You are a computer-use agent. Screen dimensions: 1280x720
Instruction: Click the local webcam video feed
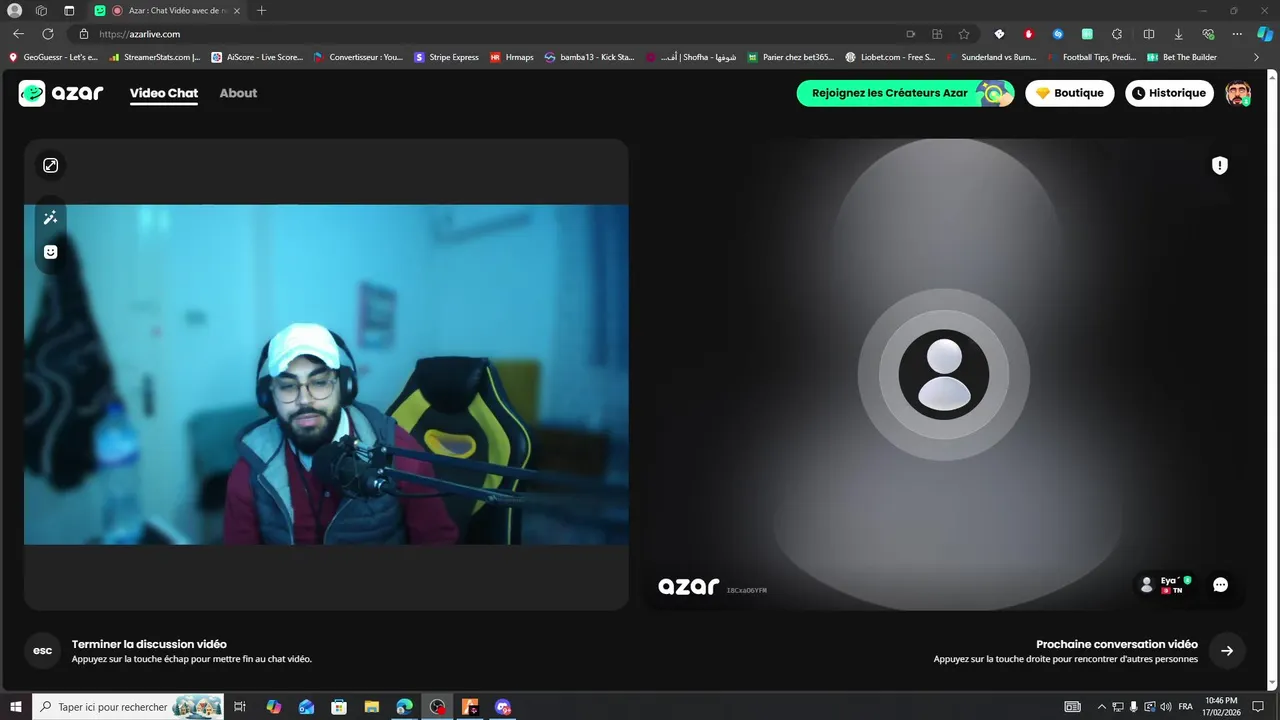(326, 375)
